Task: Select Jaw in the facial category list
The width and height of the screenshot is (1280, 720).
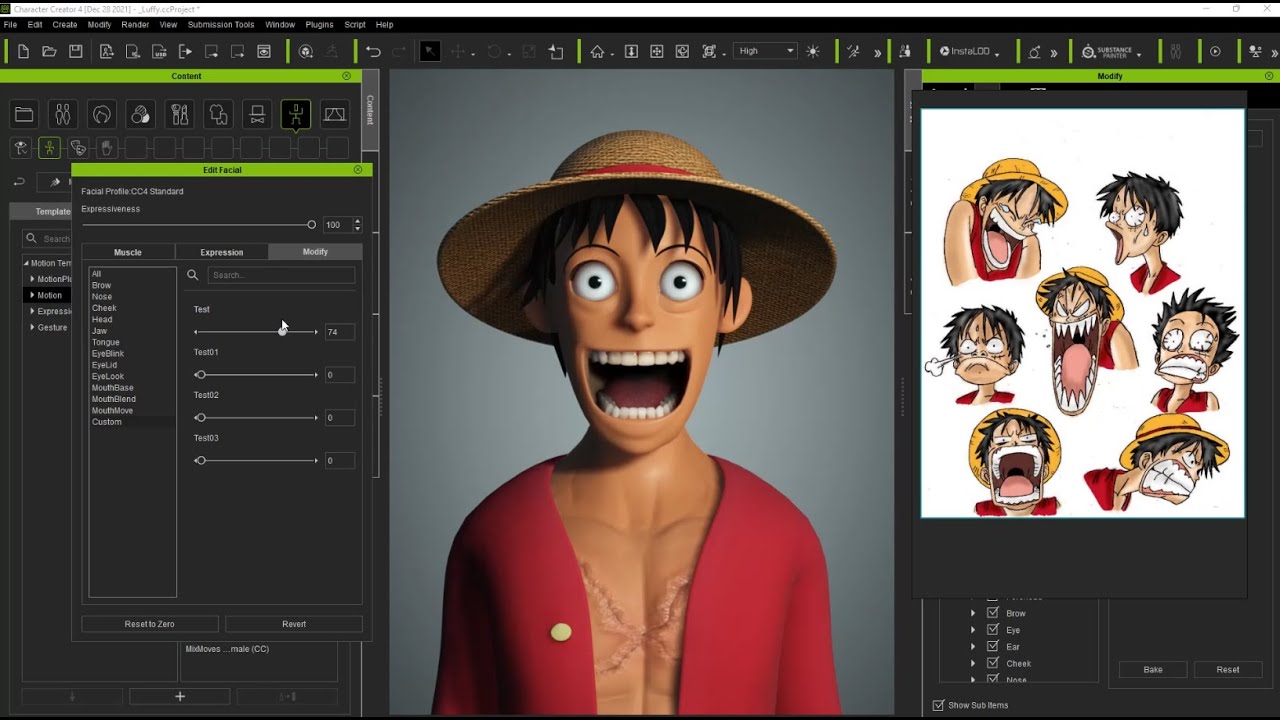Action: pos(99,331)
